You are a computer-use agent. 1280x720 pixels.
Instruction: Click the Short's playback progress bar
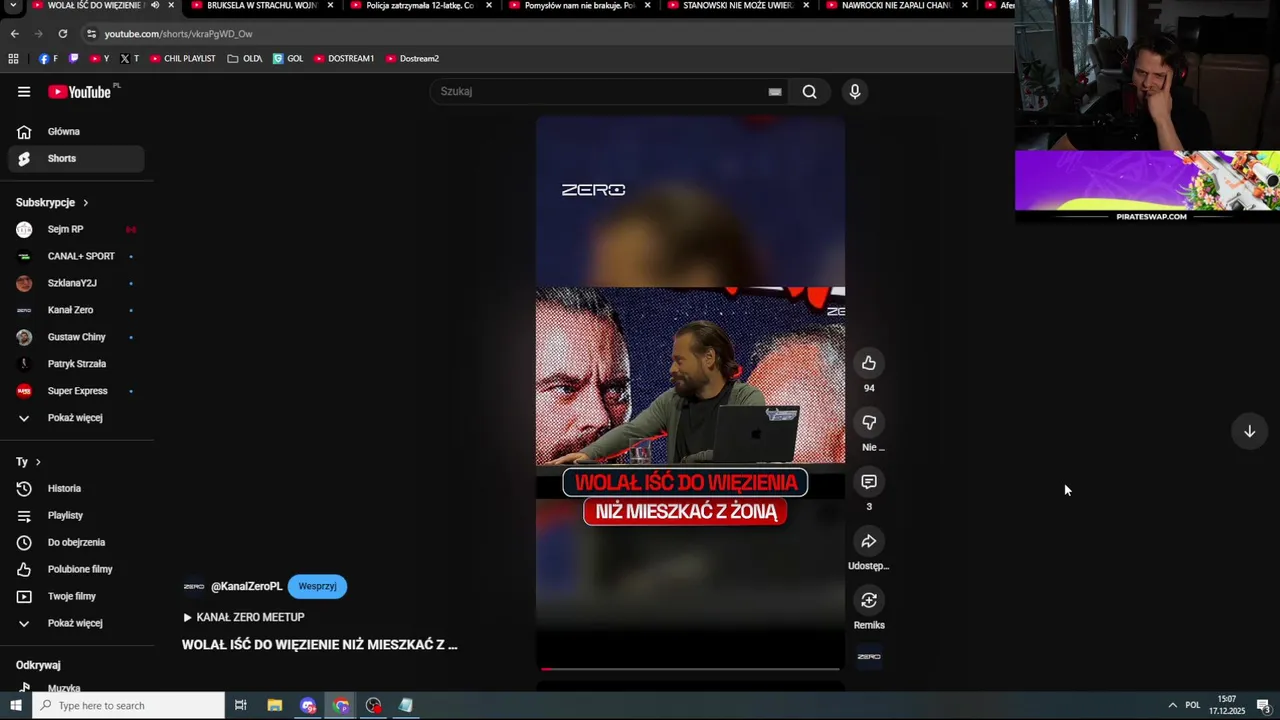[x=690, y=668]
